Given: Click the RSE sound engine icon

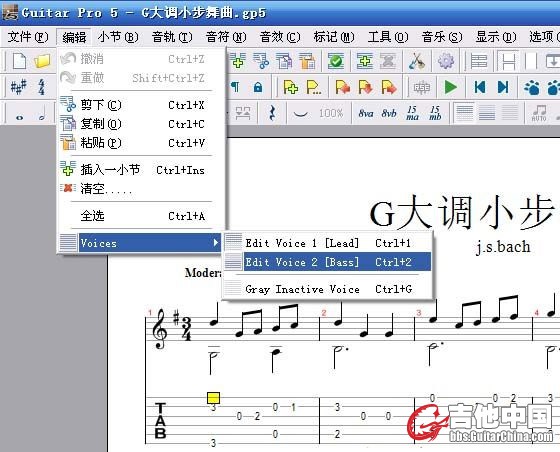Looking at the screenshot, I should (422, 87).
